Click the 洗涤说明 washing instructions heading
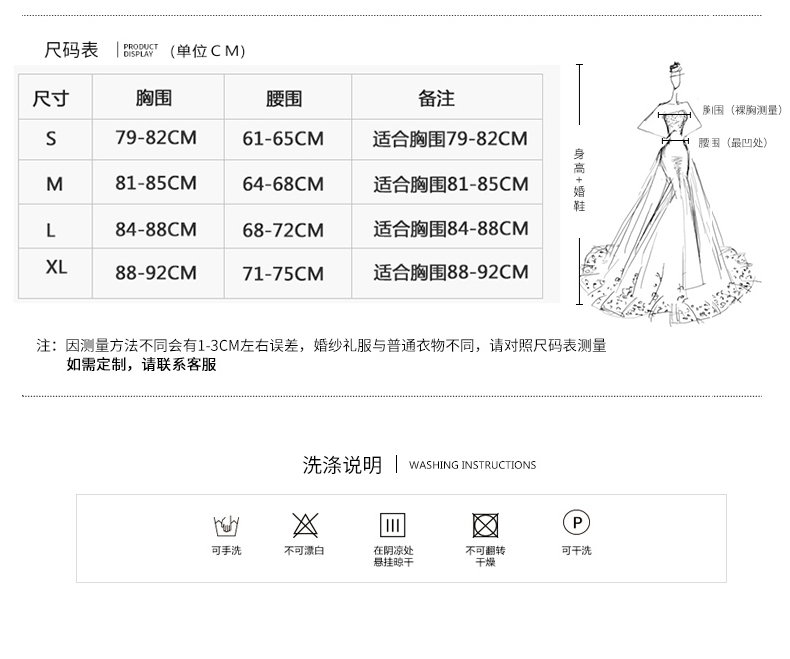Image resolution: width=790 pixels, height=659 pixels. click(x=342, y=465)
